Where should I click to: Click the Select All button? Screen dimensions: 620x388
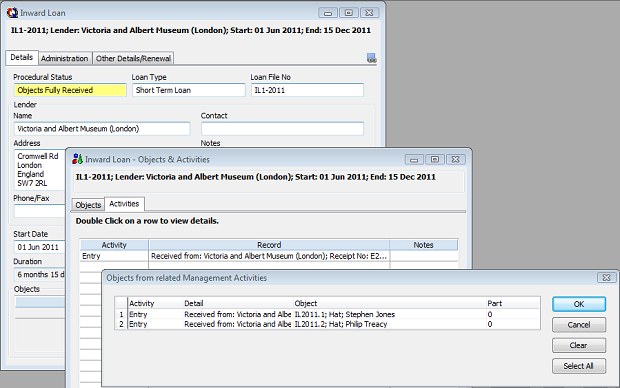click(579, 366)
